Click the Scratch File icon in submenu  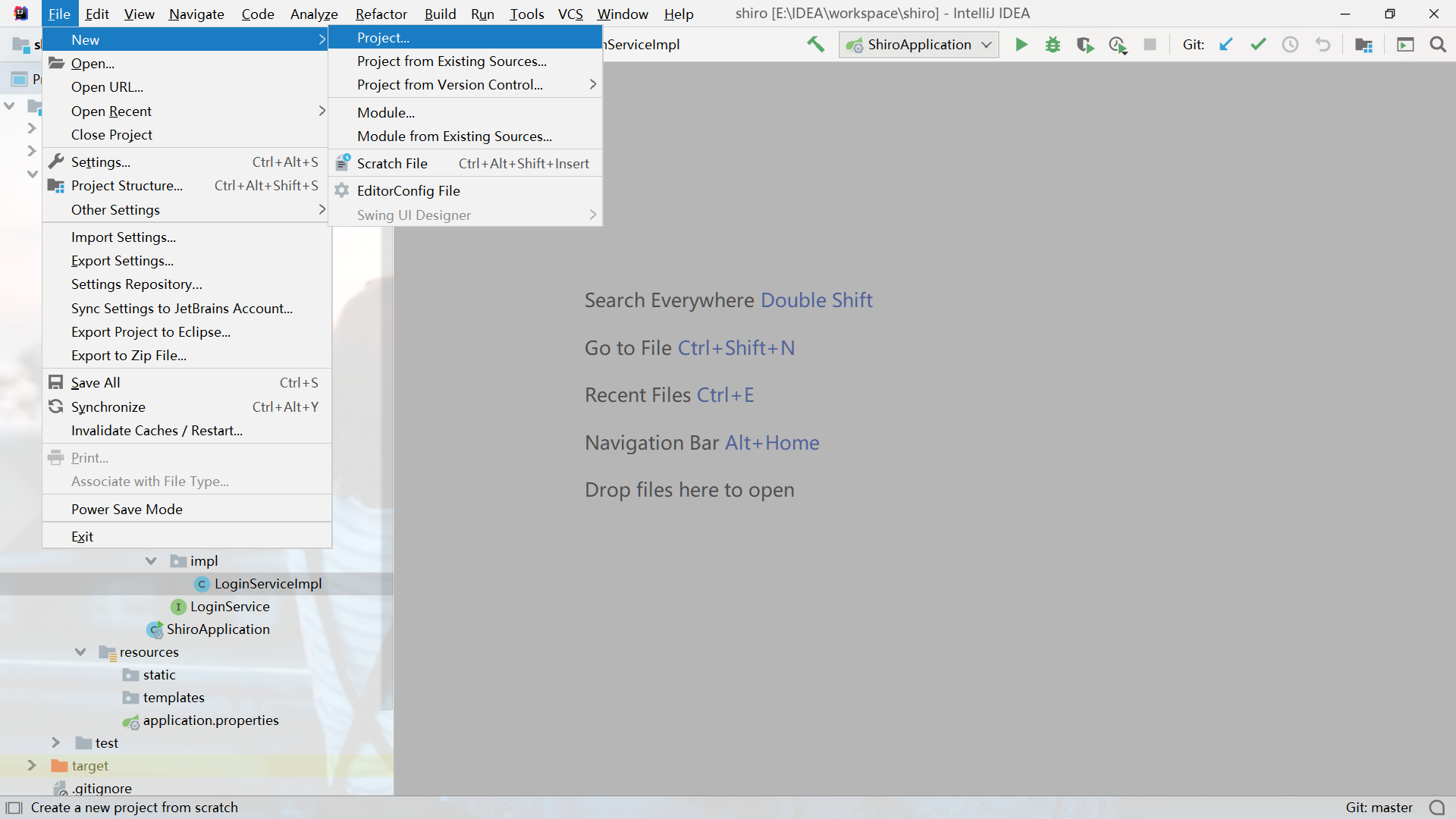tap(343, 163)
